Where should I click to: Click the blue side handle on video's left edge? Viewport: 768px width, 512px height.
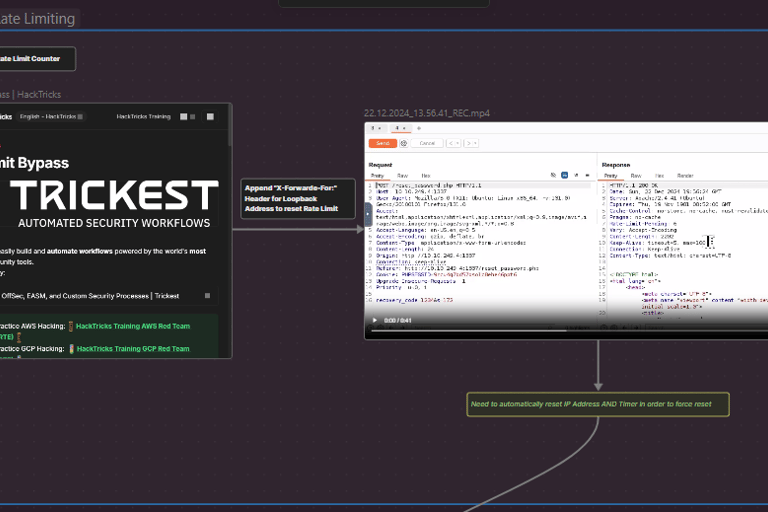[368, 214]
